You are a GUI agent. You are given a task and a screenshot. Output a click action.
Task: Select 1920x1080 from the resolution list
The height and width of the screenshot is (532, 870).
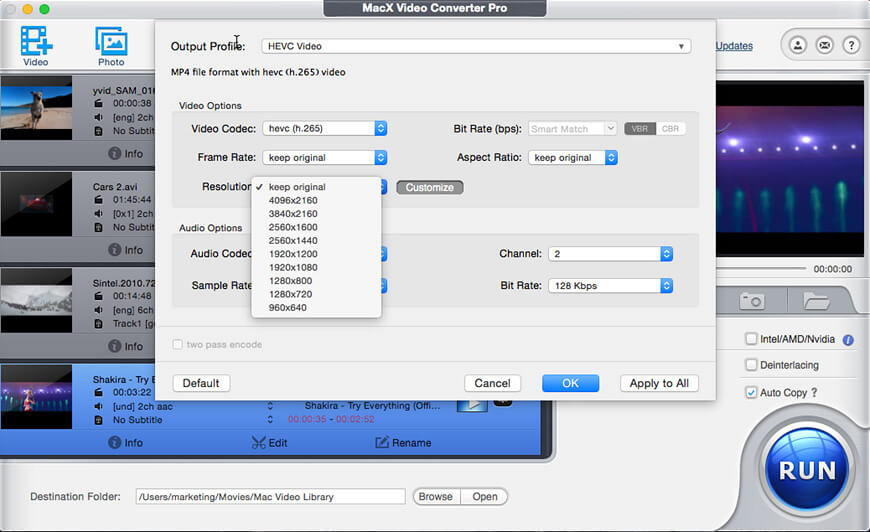click(x=293, y=267)
